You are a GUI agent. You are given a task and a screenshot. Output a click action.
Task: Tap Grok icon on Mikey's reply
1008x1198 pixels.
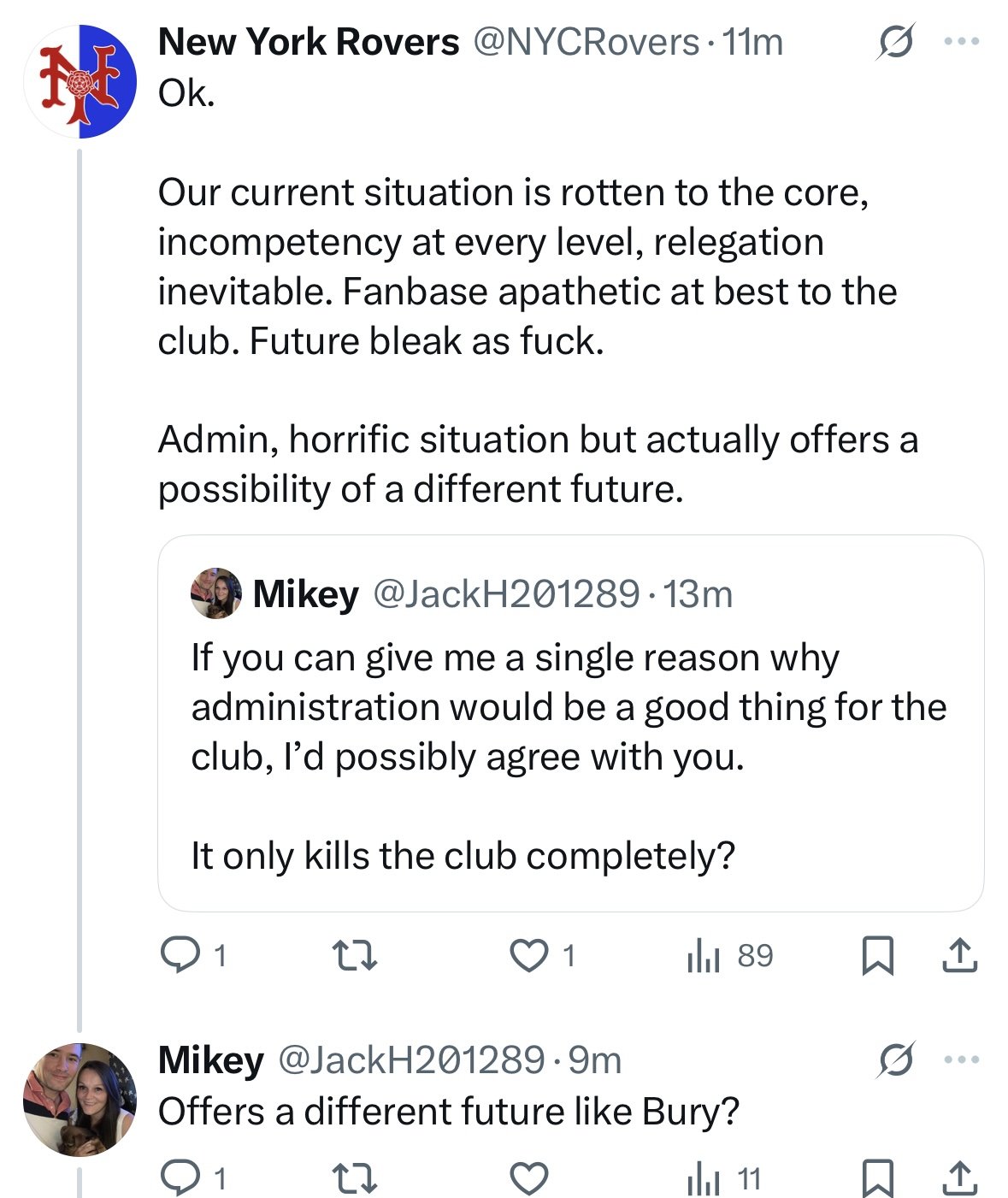pyautogui.click(x=894, y=1060)
